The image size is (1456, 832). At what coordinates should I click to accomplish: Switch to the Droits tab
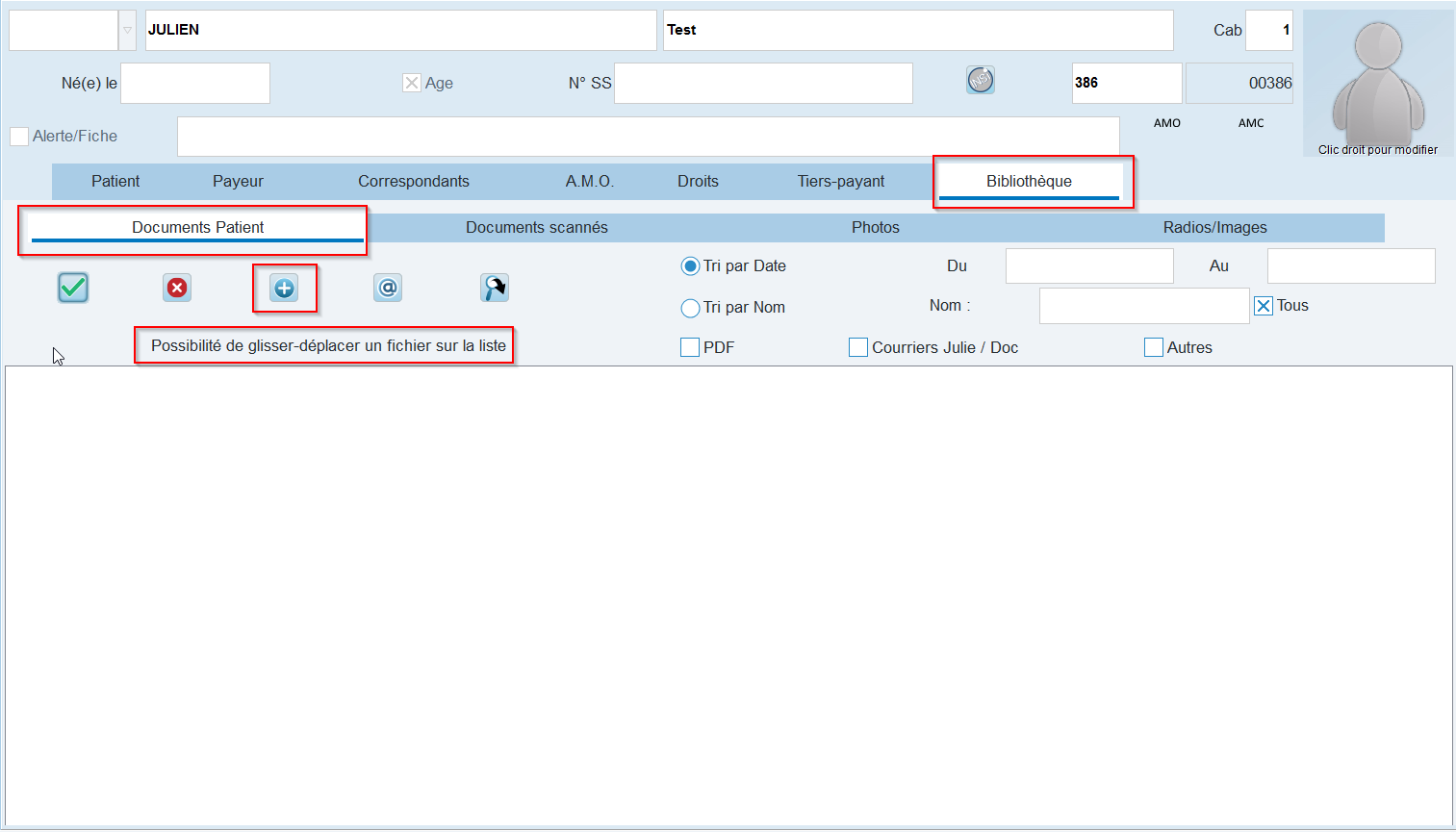click(x=698, y=181)
